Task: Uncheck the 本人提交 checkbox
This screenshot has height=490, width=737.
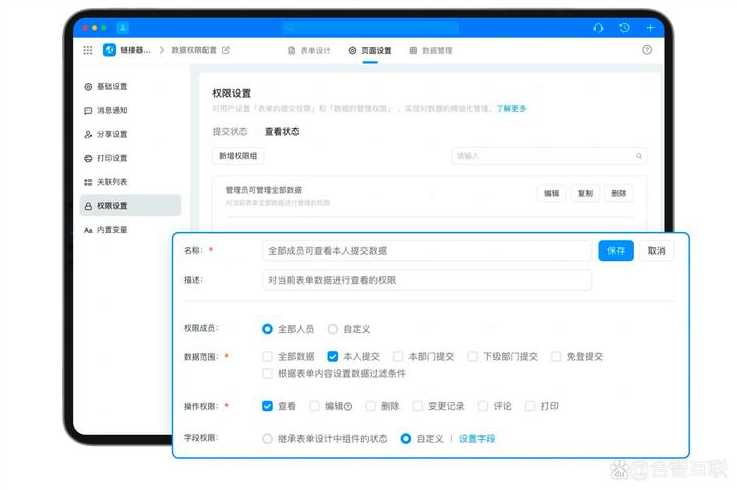Action: [x=333, y=356]
